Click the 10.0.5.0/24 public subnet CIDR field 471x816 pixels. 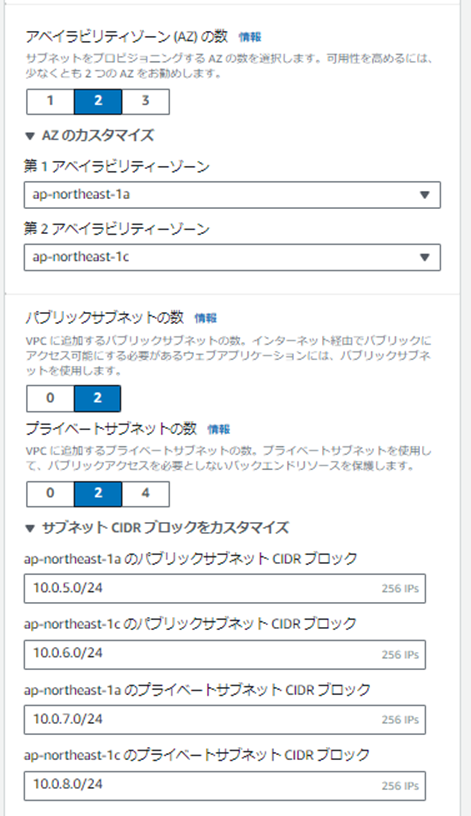(x=225, y=589)
